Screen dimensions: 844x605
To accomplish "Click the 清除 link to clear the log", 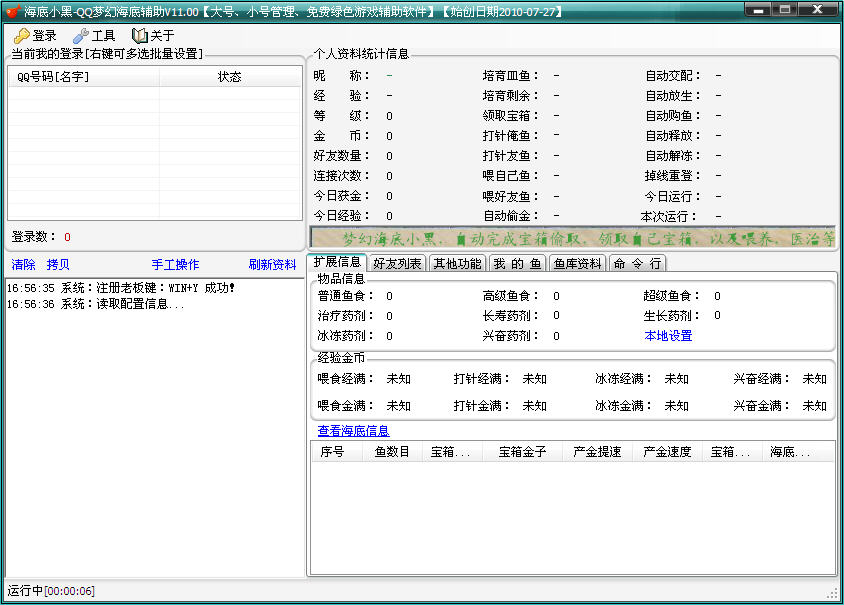I will click(x=23, y=265).
